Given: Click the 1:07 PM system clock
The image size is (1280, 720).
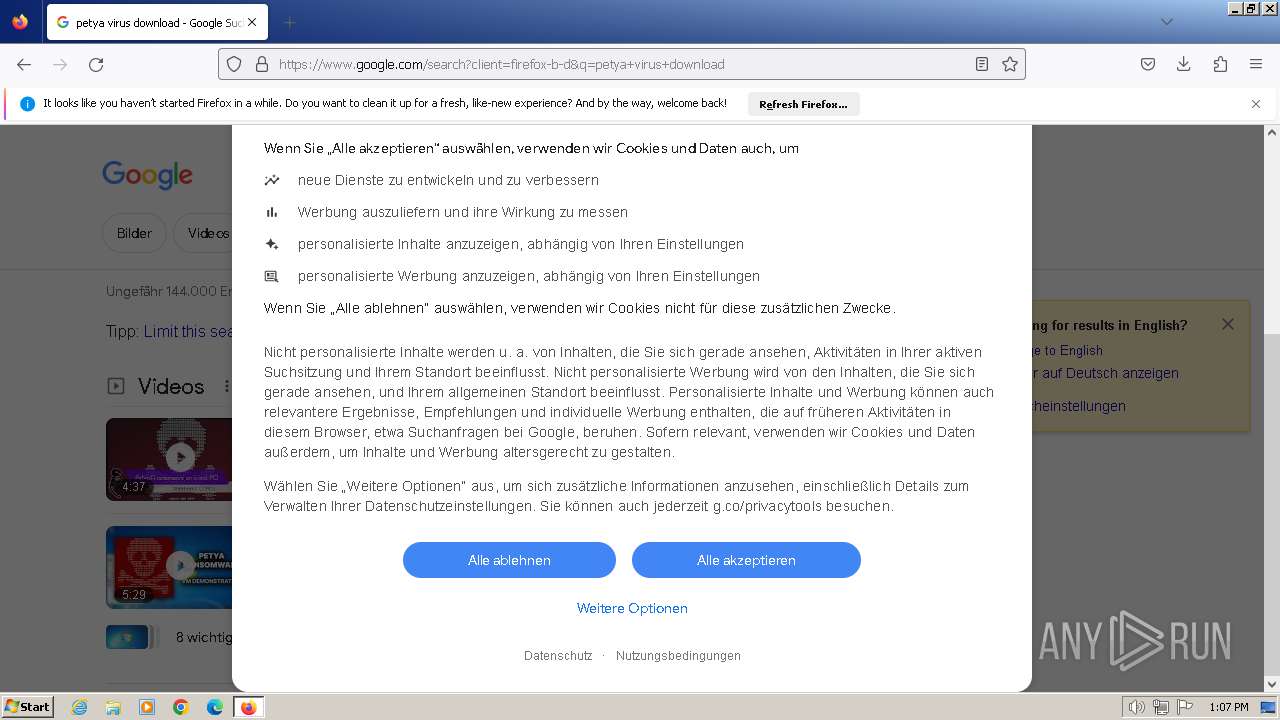Looking at the screenshot, I should pos(1229,707).
